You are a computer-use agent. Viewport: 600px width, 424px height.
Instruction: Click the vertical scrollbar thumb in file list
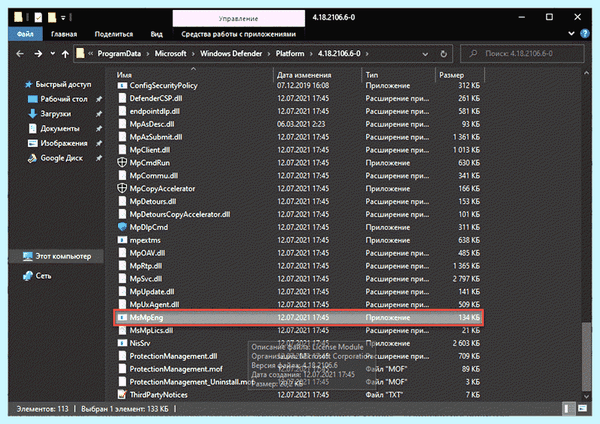[x=586, y=356]
